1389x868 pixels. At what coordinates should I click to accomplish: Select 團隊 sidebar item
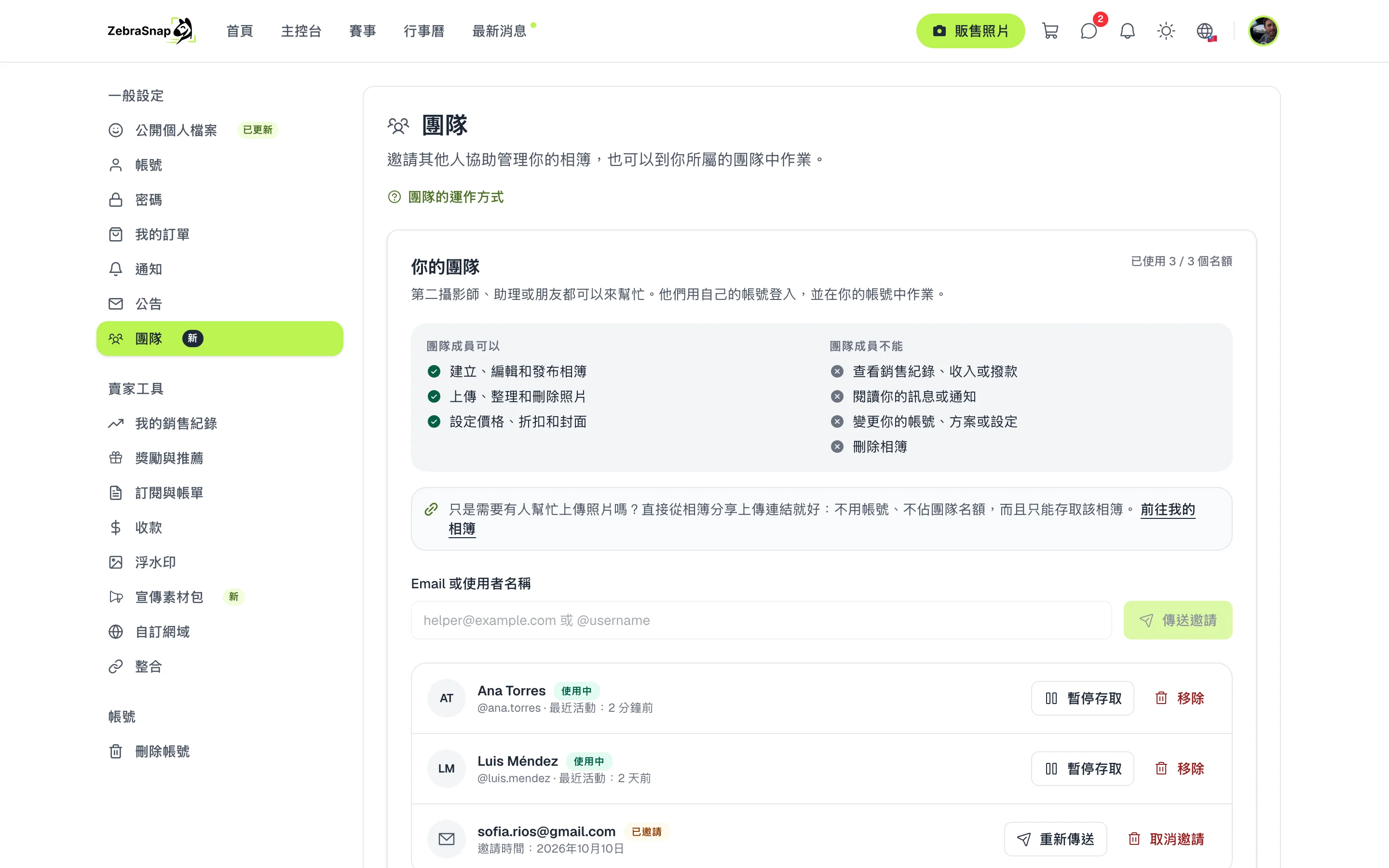[x=220, y=339]
